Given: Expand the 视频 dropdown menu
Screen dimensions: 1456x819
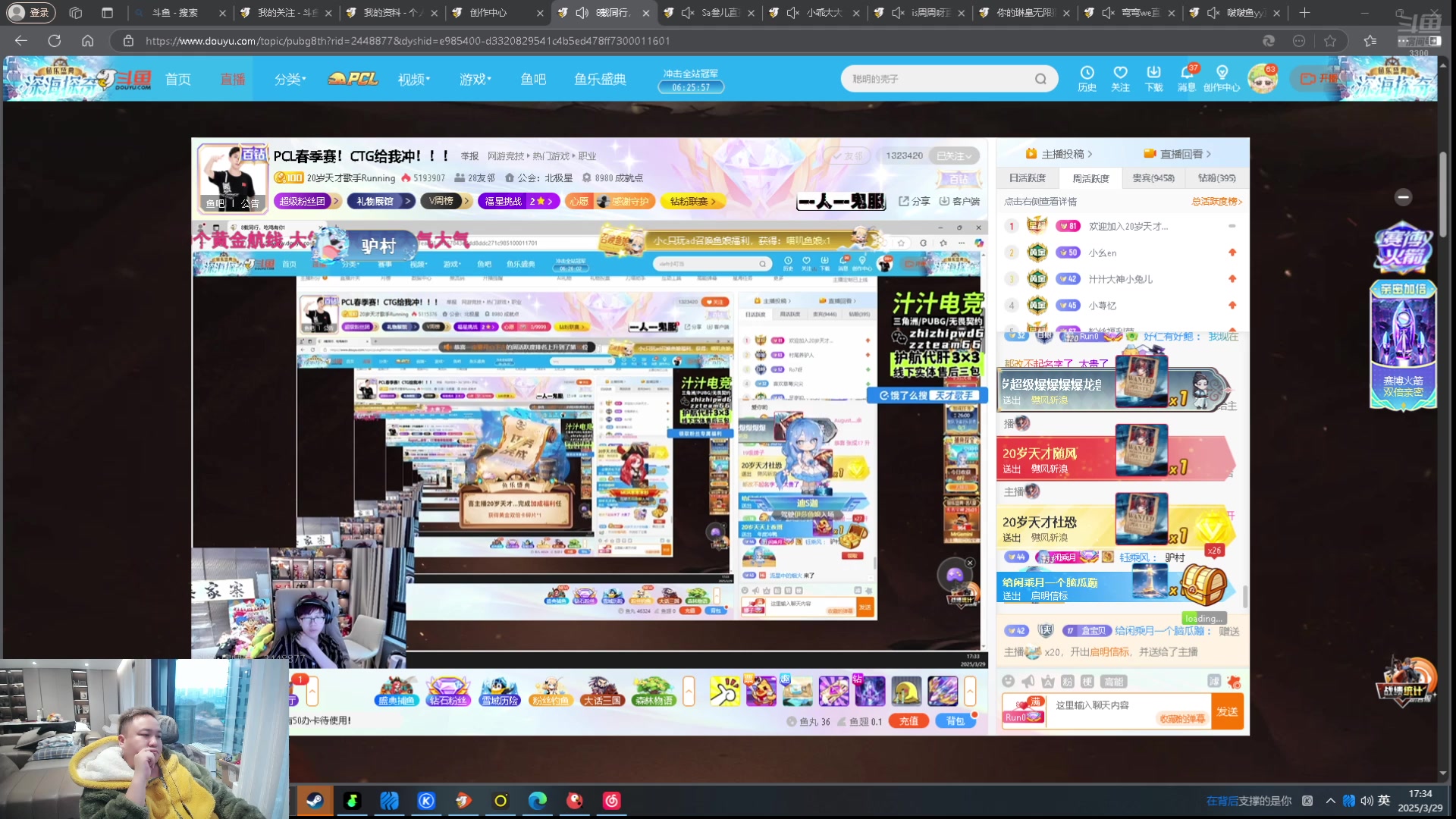Looking at the screenshot, I should click(x=413, y=79).
